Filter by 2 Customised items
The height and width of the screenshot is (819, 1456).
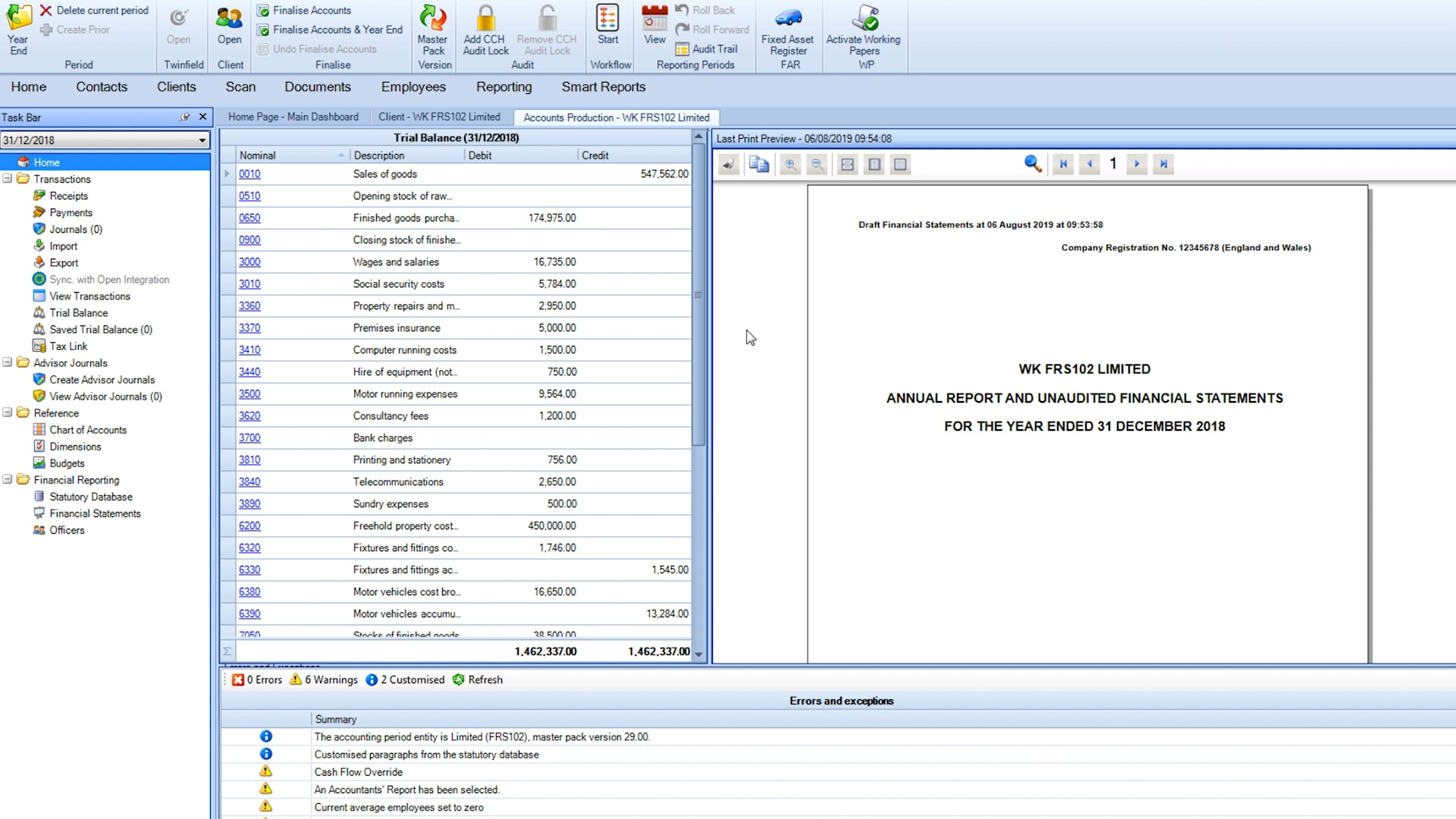[x=405, y=679]
